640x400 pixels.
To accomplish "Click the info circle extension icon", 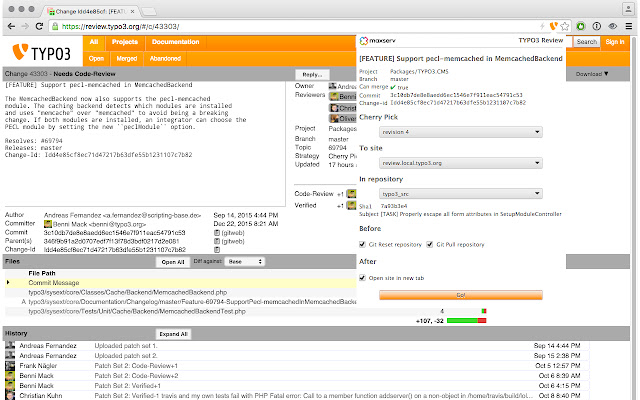I will pyautogui.click(x=596, y=27).
